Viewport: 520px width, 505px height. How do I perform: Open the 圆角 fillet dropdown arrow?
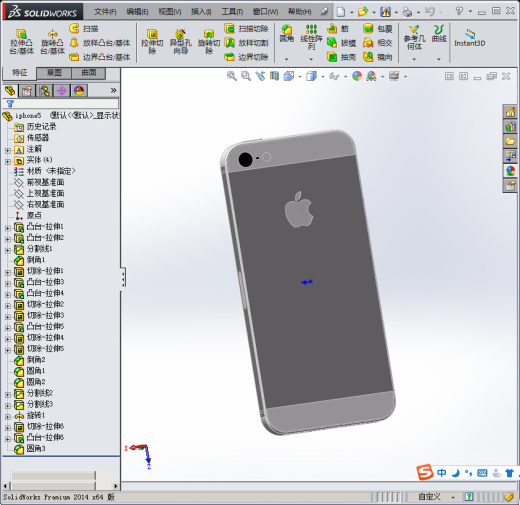pyautogui.click(x=286, y=59)
